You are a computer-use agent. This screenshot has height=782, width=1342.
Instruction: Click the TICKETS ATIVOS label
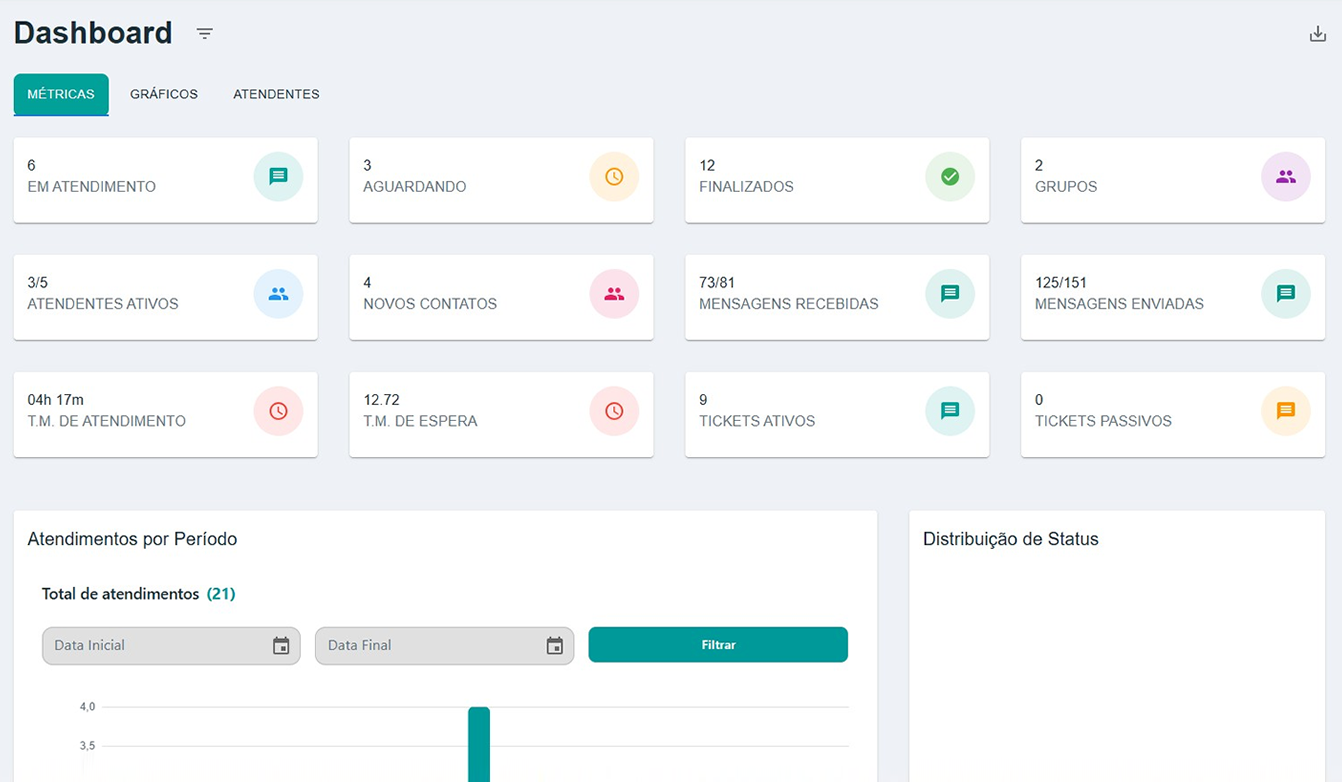pyautogui.click(x=757, y=421)
